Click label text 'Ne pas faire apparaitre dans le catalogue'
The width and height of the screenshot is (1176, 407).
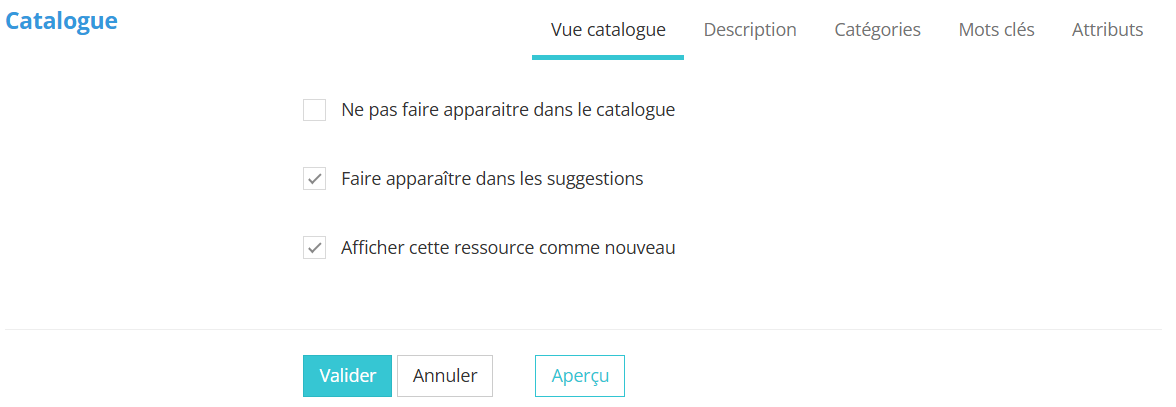tap(508, 110)
